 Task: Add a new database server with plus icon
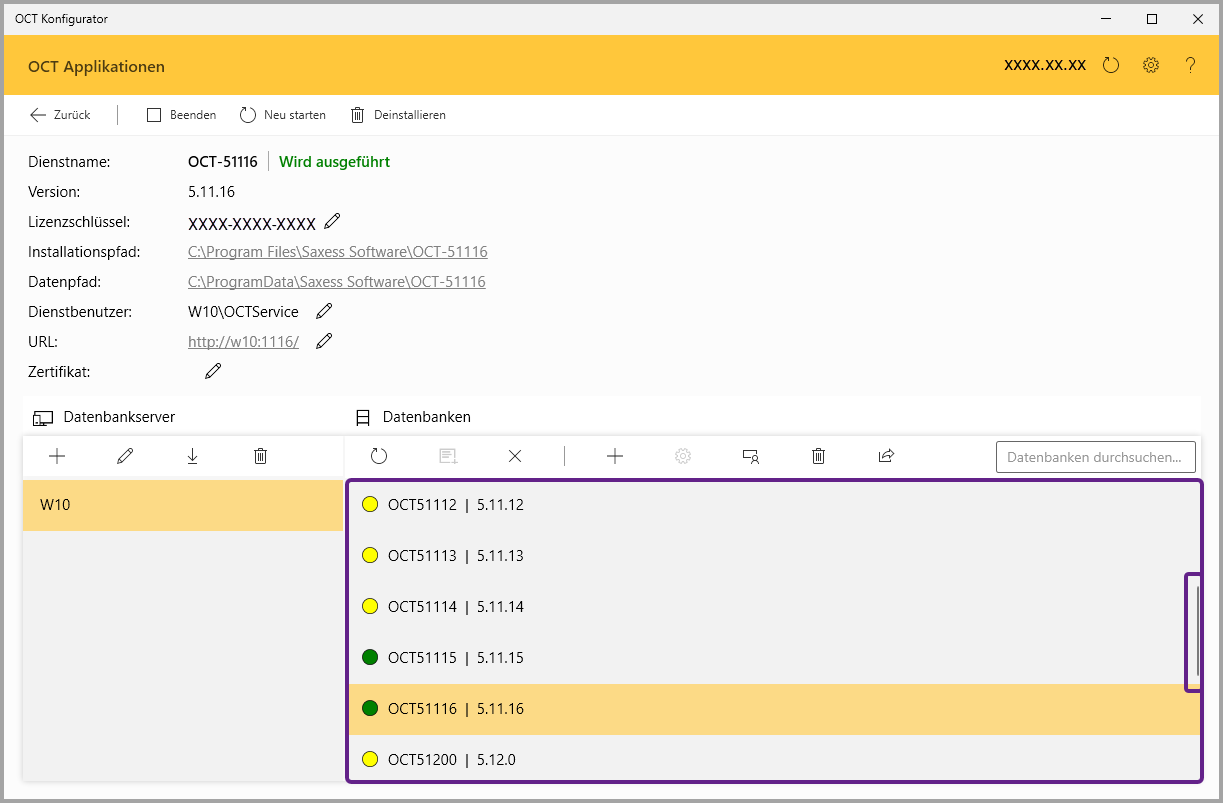pyautogui.click(x=57, y=456)
